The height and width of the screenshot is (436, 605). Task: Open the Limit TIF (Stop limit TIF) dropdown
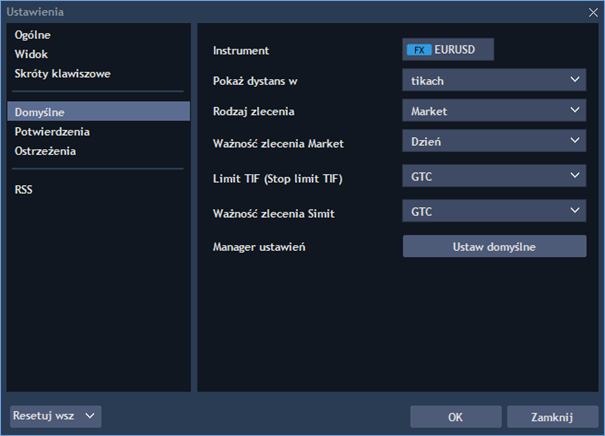494,176
